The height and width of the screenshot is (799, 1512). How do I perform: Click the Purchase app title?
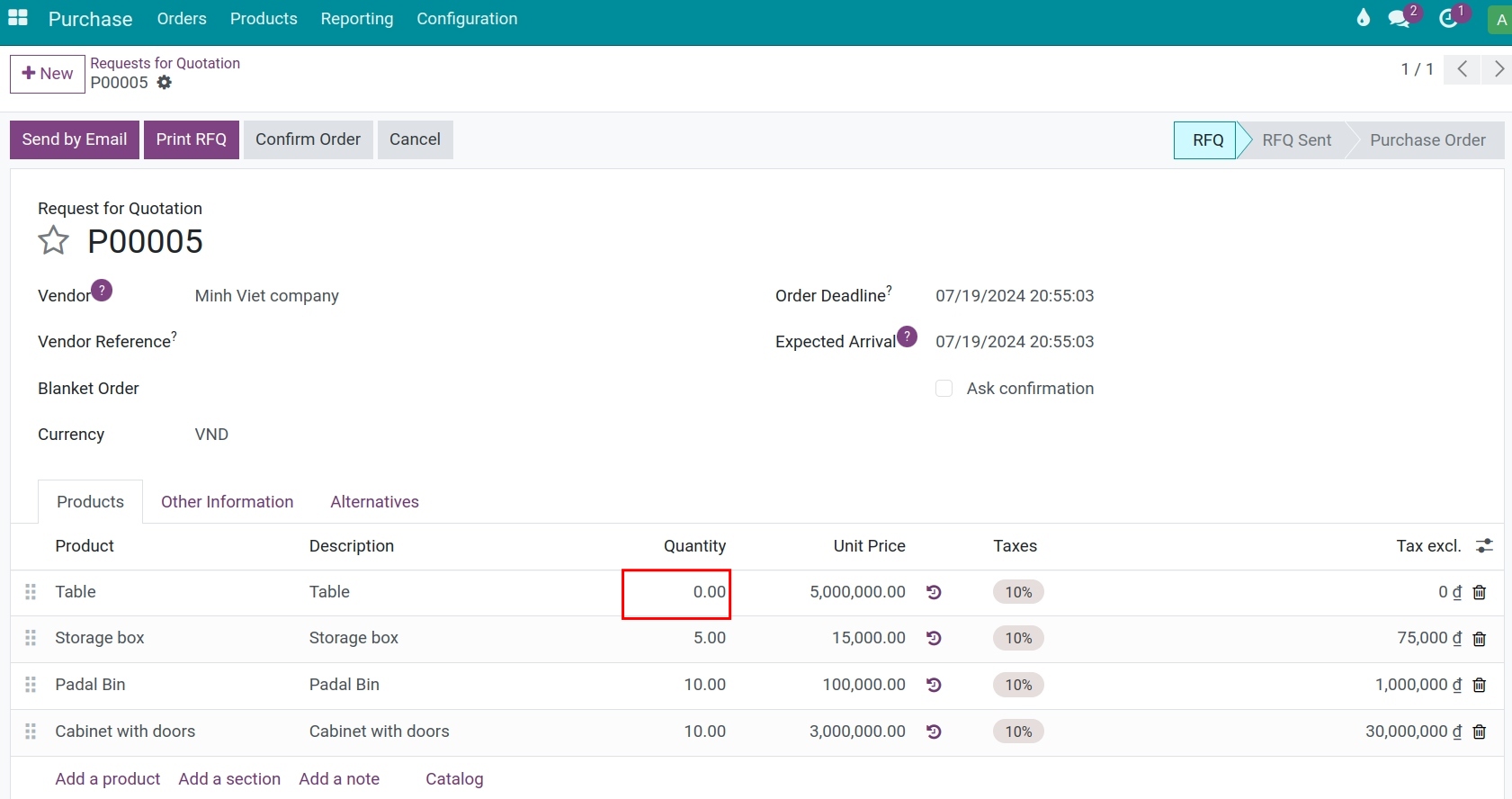tap(90, 19)
